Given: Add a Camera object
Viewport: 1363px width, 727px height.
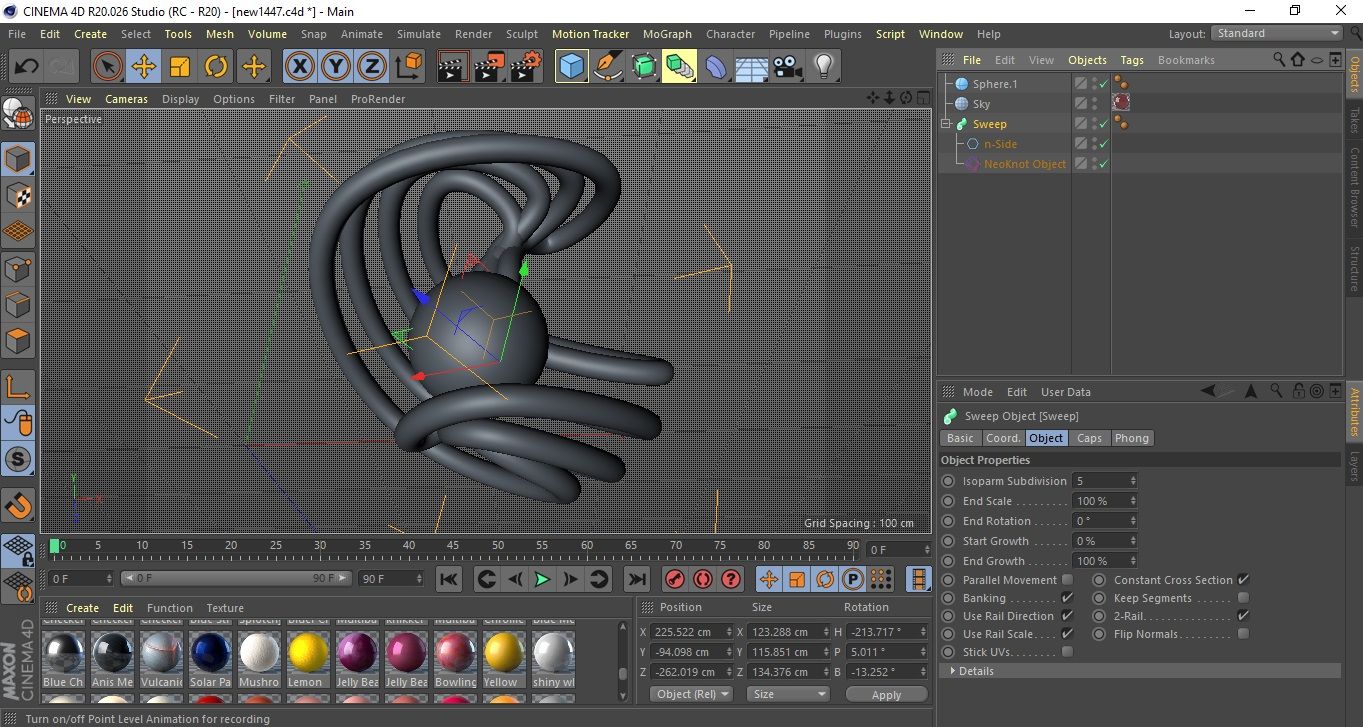Looking at the screenshot, I should (x=787, y=67).
